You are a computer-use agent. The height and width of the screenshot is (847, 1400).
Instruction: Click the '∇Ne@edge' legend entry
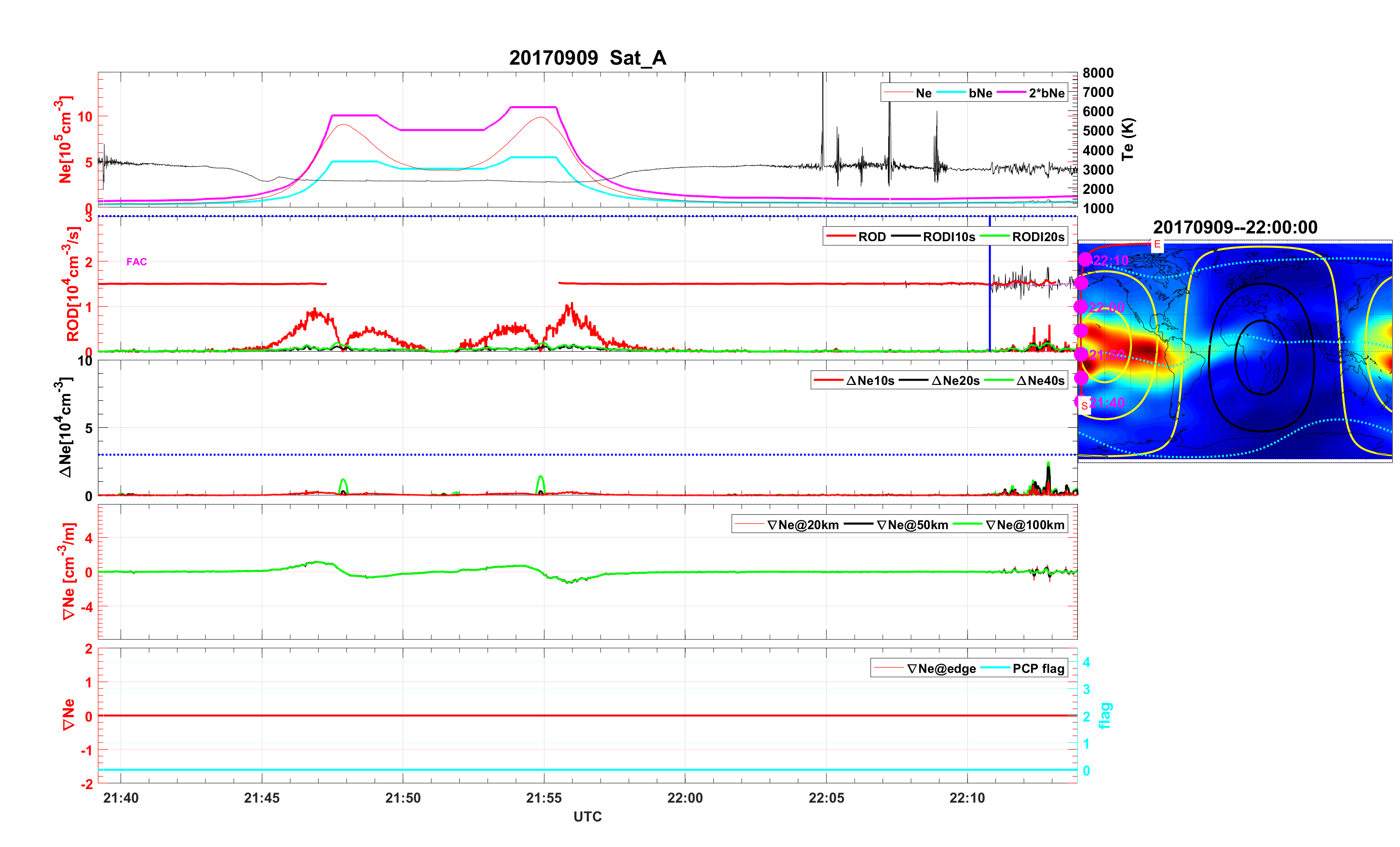click(941, 669)
